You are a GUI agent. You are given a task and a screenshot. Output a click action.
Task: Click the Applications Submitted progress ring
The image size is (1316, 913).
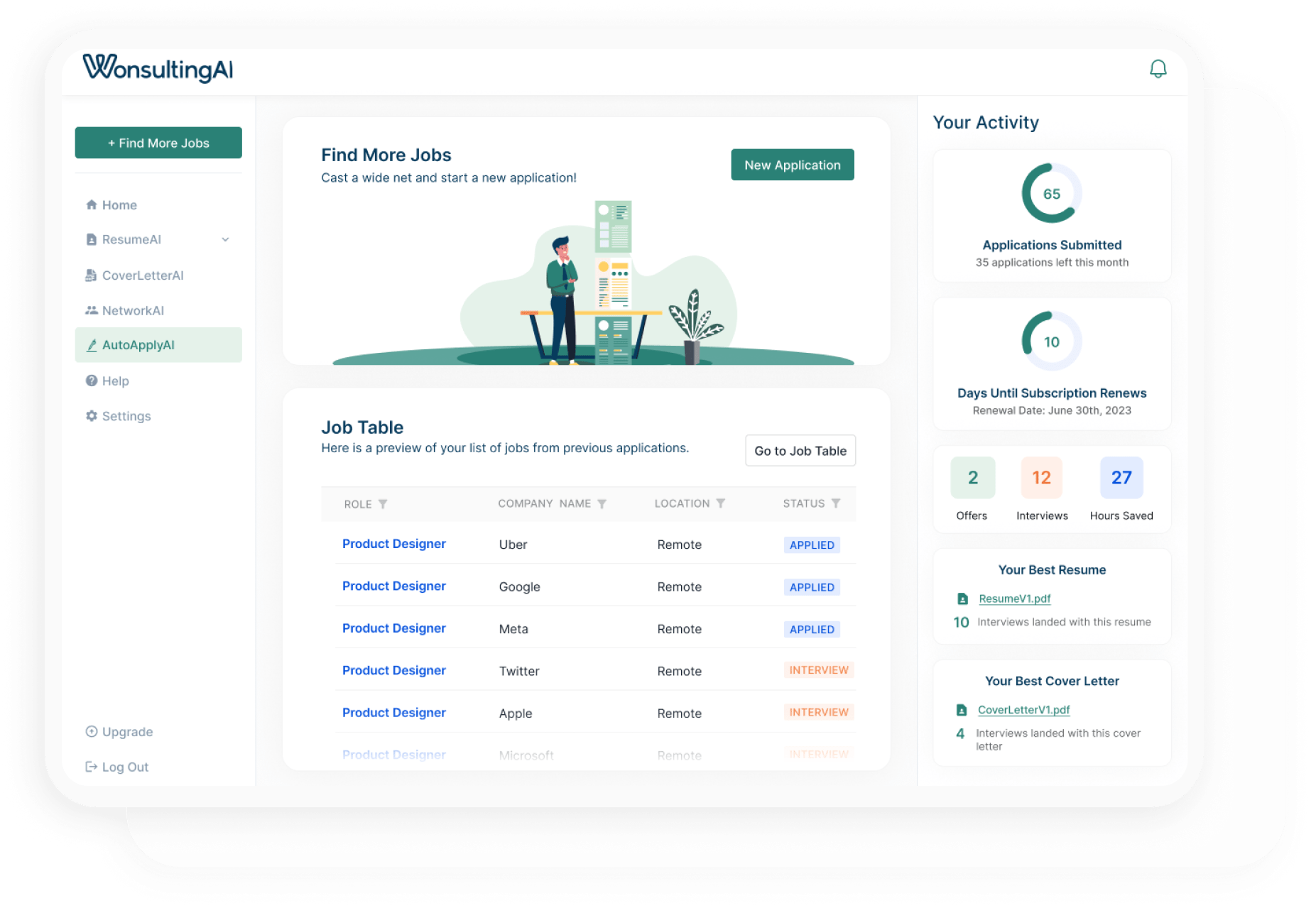1052,194
